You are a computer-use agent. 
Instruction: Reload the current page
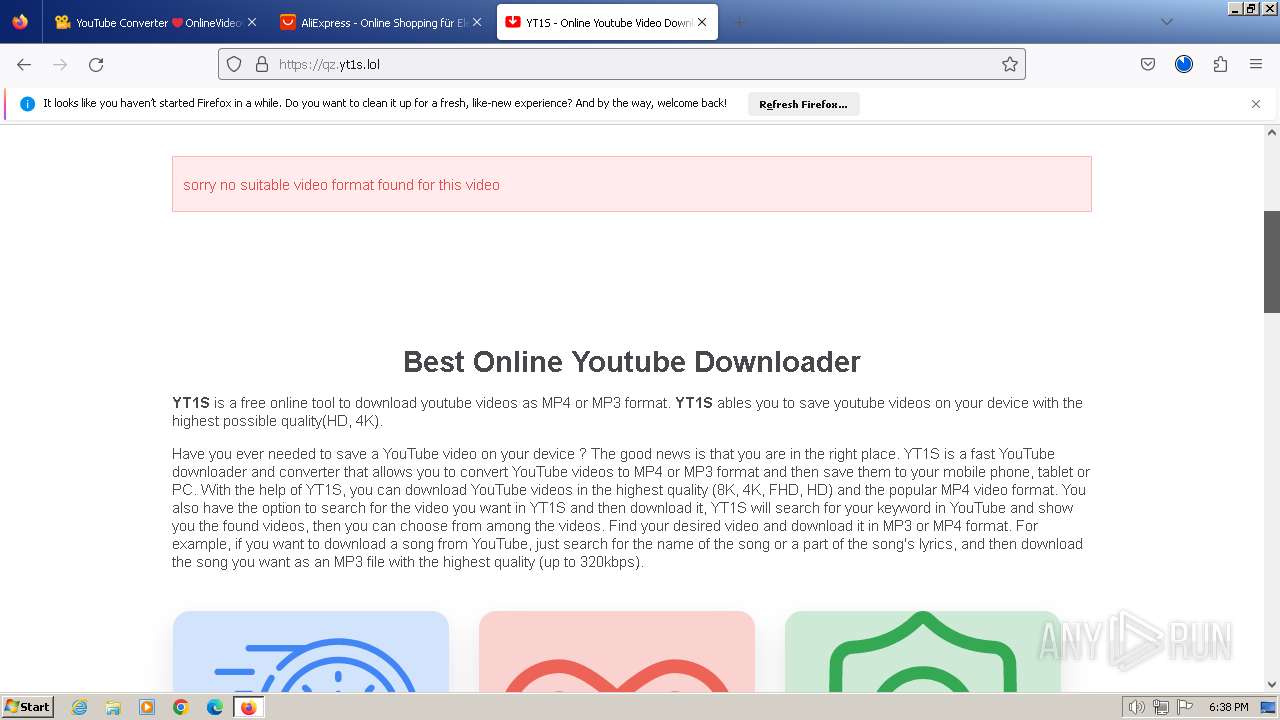point(96,64)
